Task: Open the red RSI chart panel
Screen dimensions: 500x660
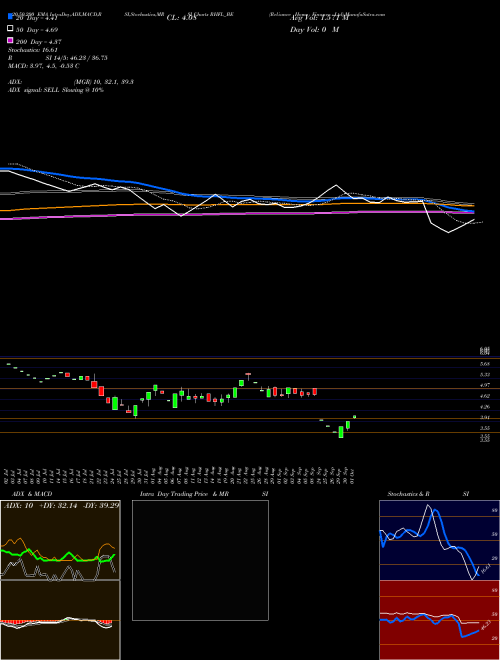Action: click(439, 620)
